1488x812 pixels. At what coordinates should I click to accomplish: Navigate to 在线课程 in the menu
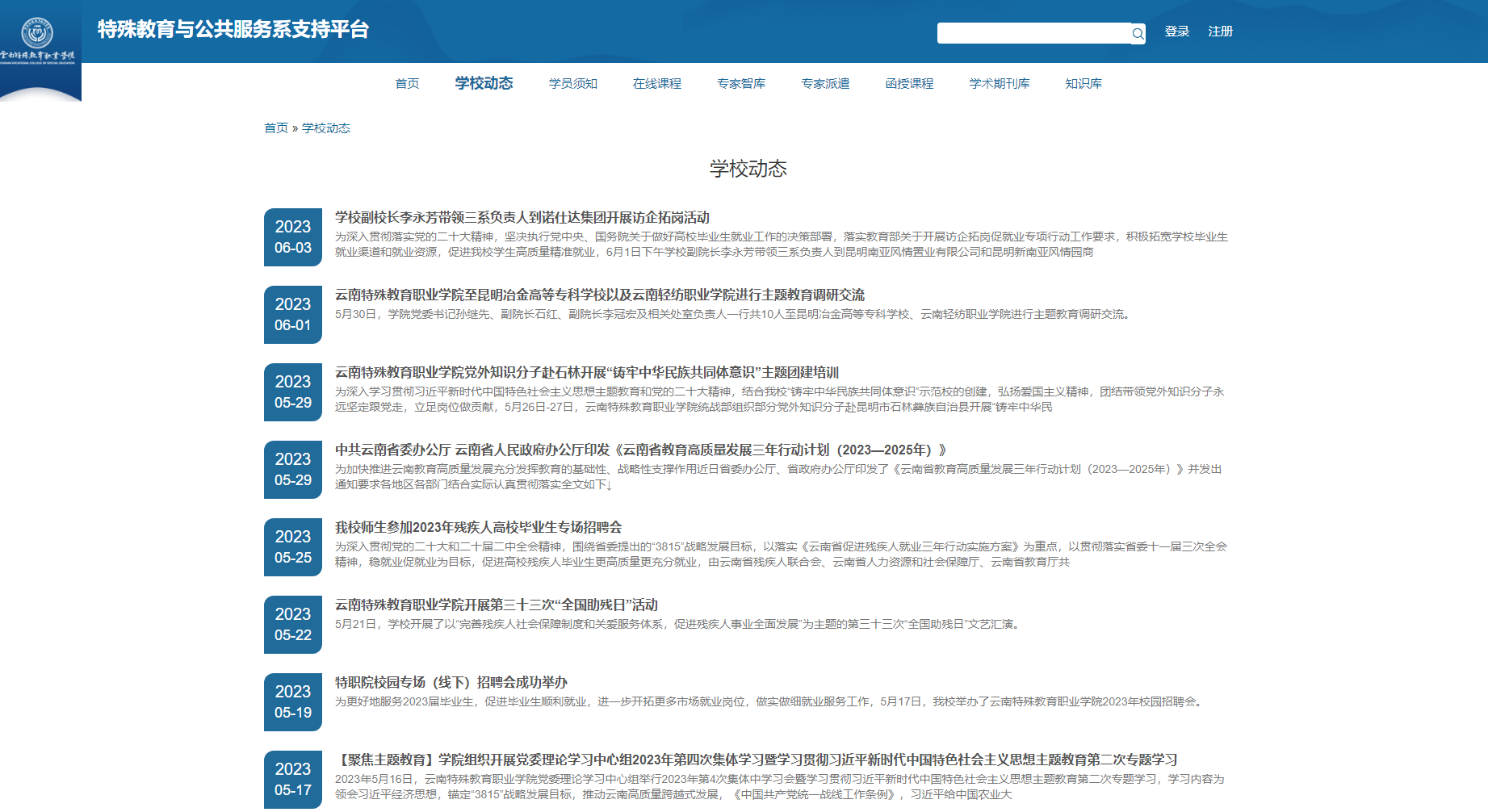click(656, 84)
